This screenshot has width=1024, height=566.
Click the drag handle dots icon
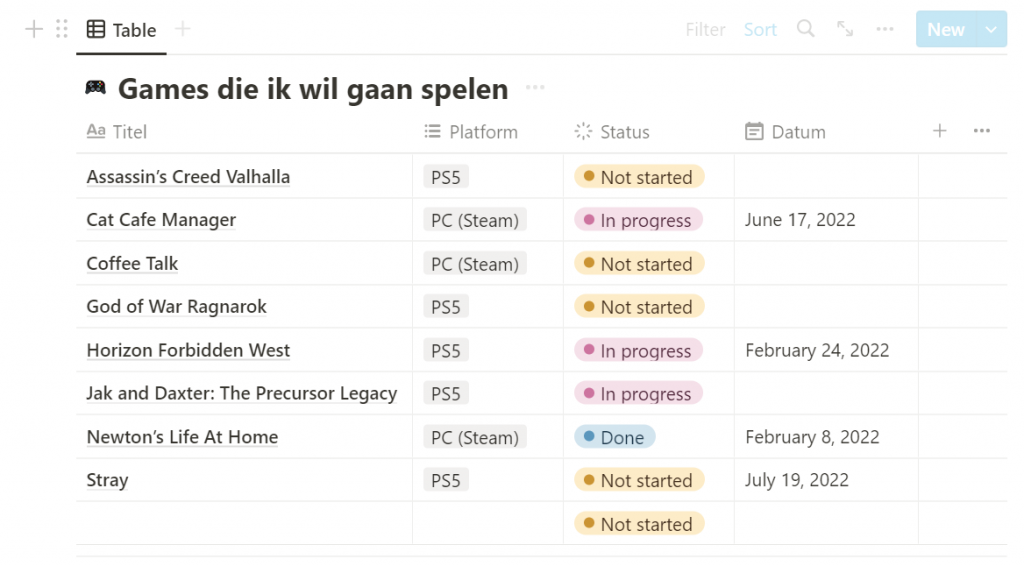coord(62,29)
